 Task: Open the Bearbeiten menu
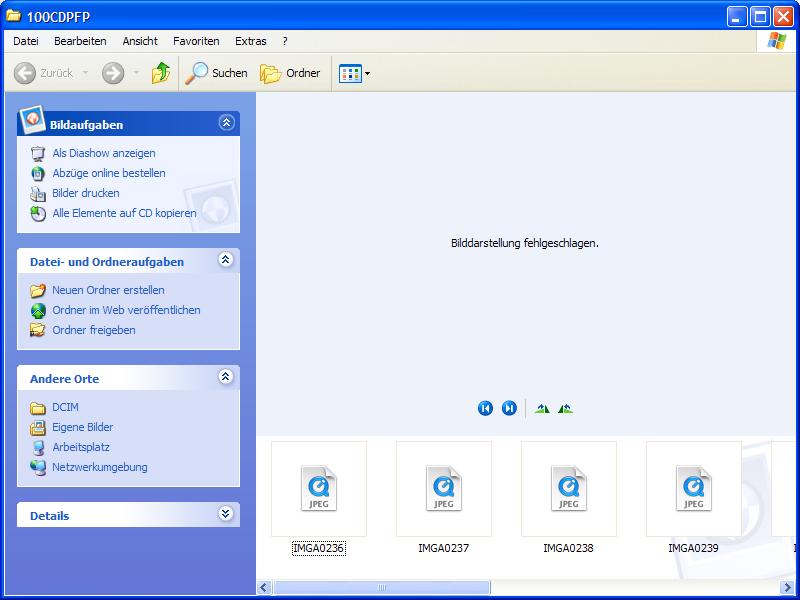coord(80,41)
